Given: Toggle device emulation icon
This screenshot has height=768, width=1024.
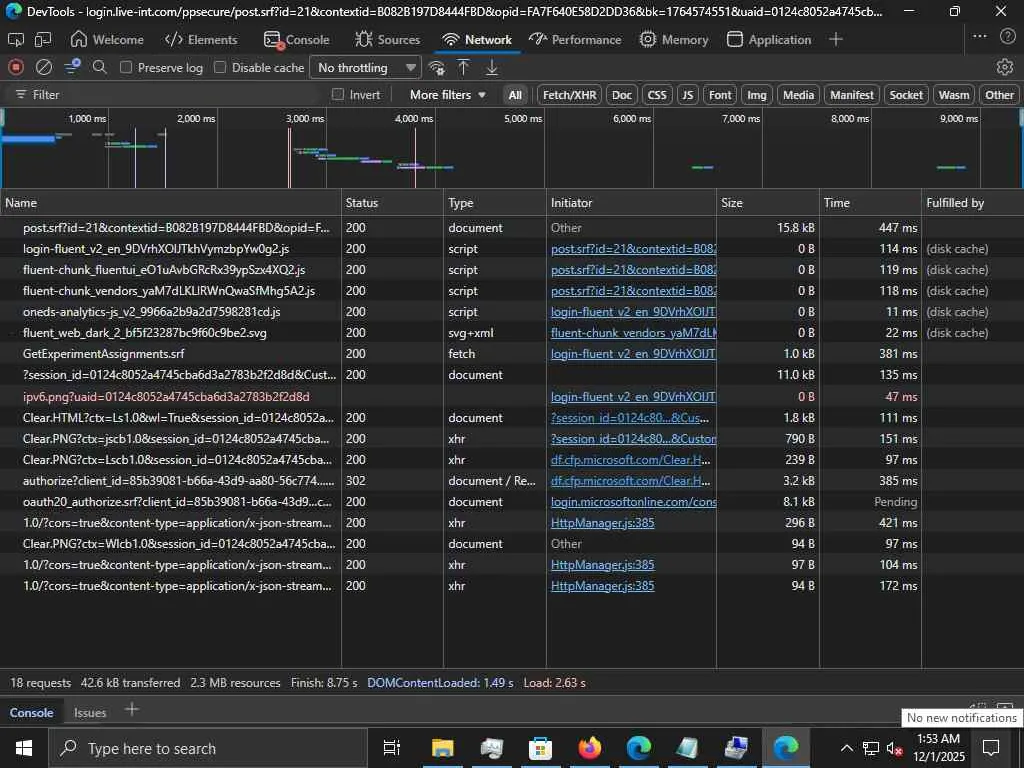Looking at the screenshot, I should (43, 40).
